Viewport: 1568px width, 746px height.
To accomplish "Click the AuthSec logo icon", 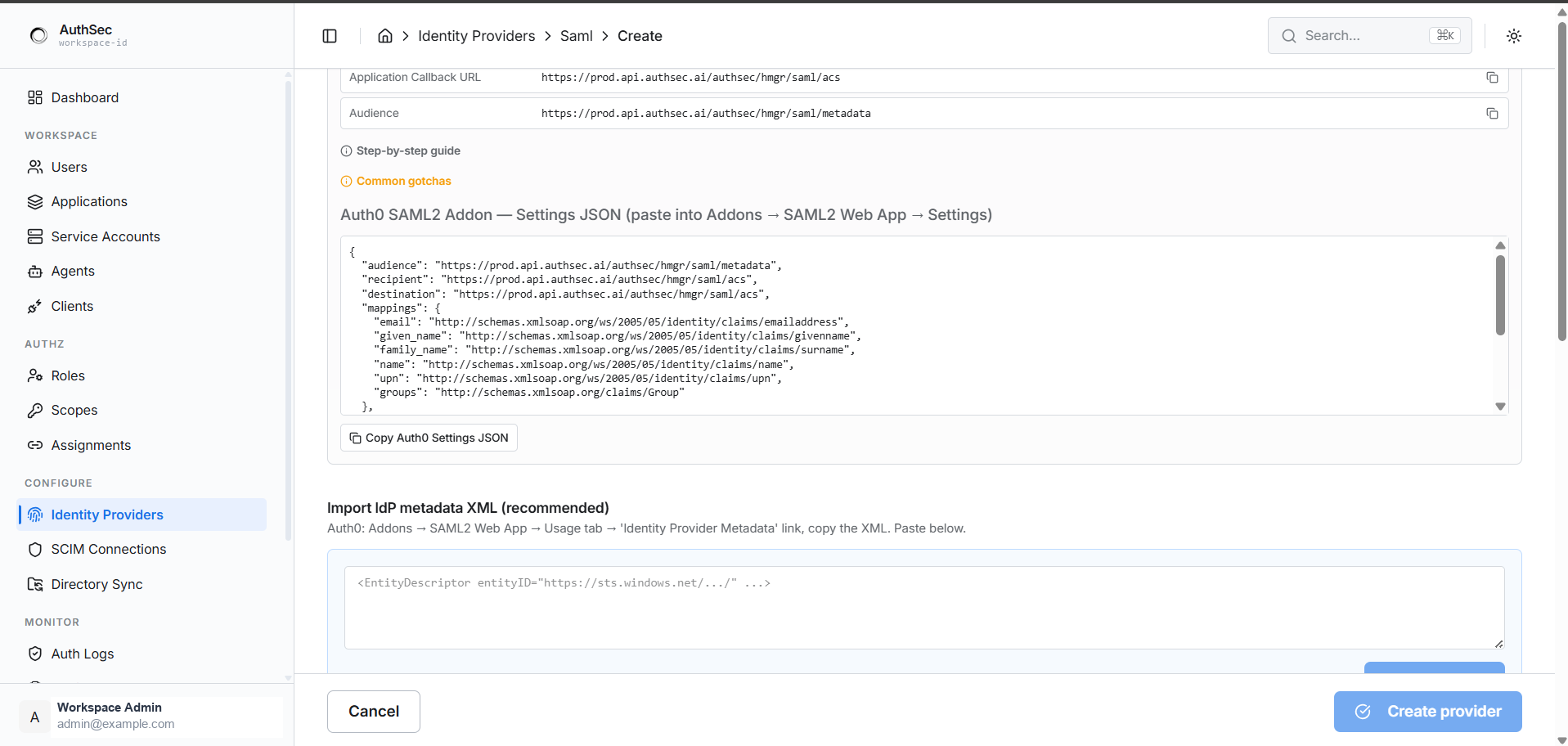I will [x=38, y=35].
